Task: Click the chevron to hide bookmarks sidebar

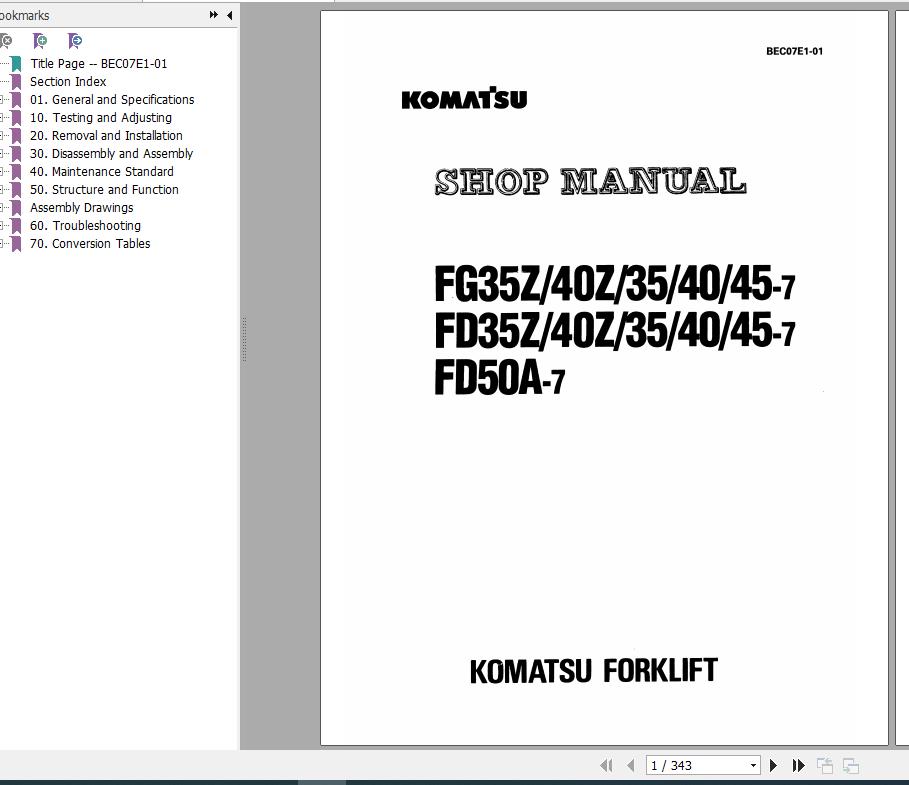Action: tap(228, 15)
